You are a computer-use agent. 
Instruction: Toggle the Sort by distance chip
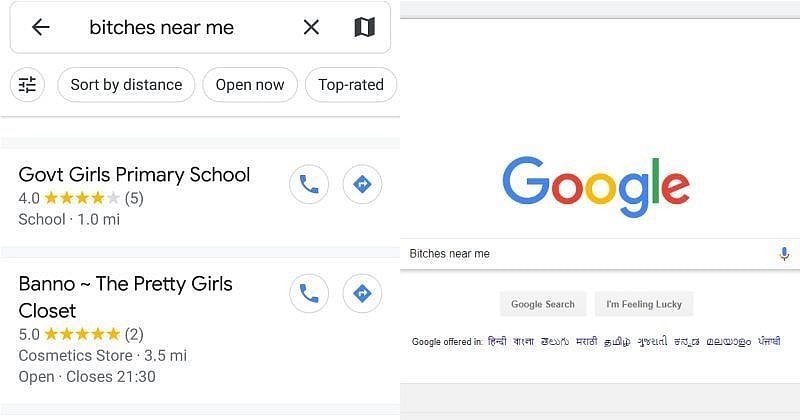click(x=126, y=85)
